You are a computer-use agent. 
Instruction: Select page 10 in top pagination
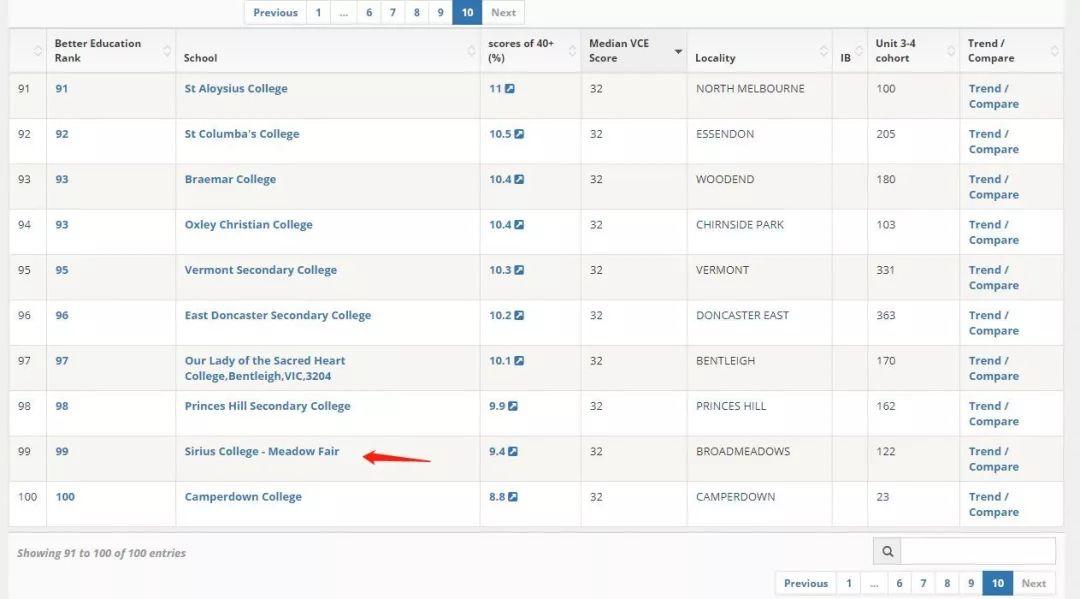coord(467,12)
